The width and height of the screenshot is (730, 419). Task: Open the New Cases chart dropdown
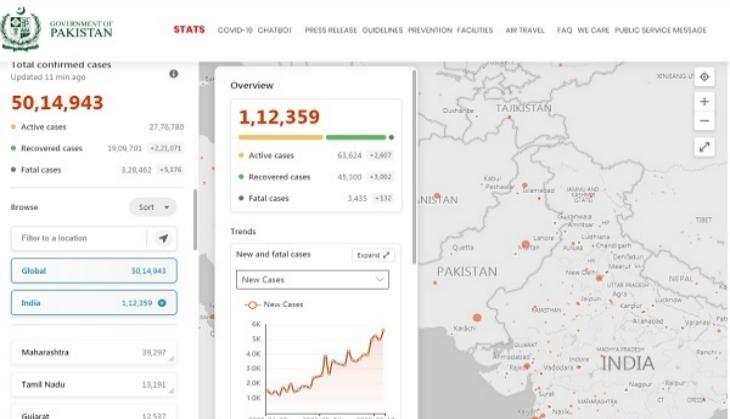312,280
